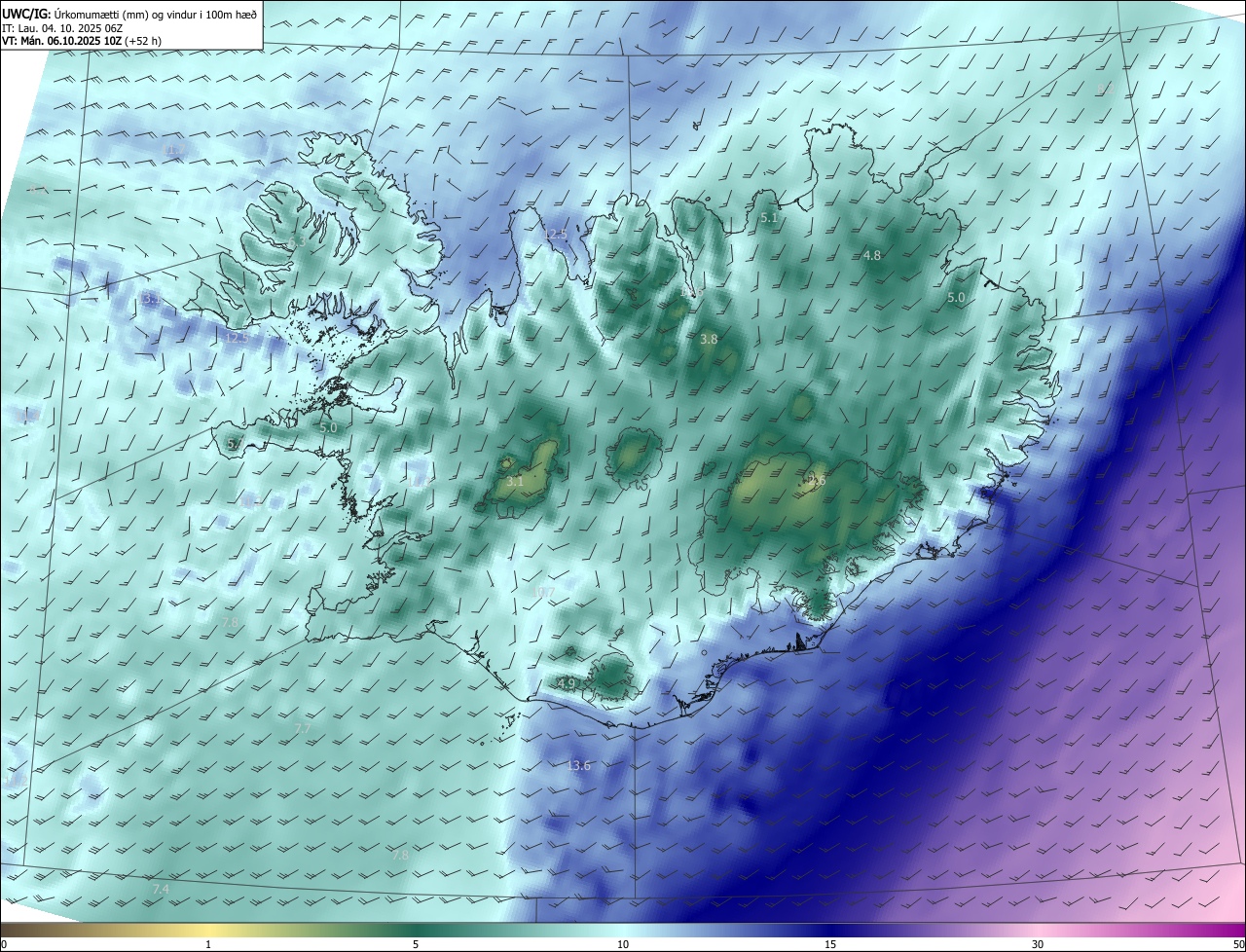
Task: Click the color scale tick label 50
Action: pos(1238,945)
